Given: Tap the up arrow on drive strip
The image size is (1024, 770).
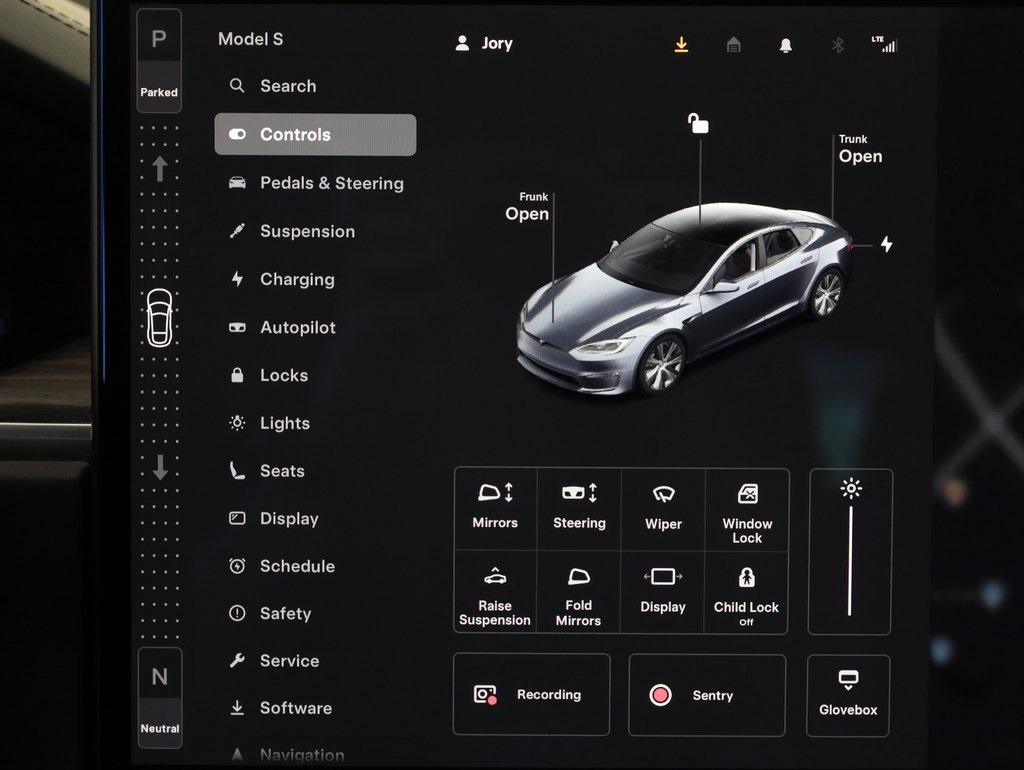Looking at the screenshot, I should click(160, 168).
